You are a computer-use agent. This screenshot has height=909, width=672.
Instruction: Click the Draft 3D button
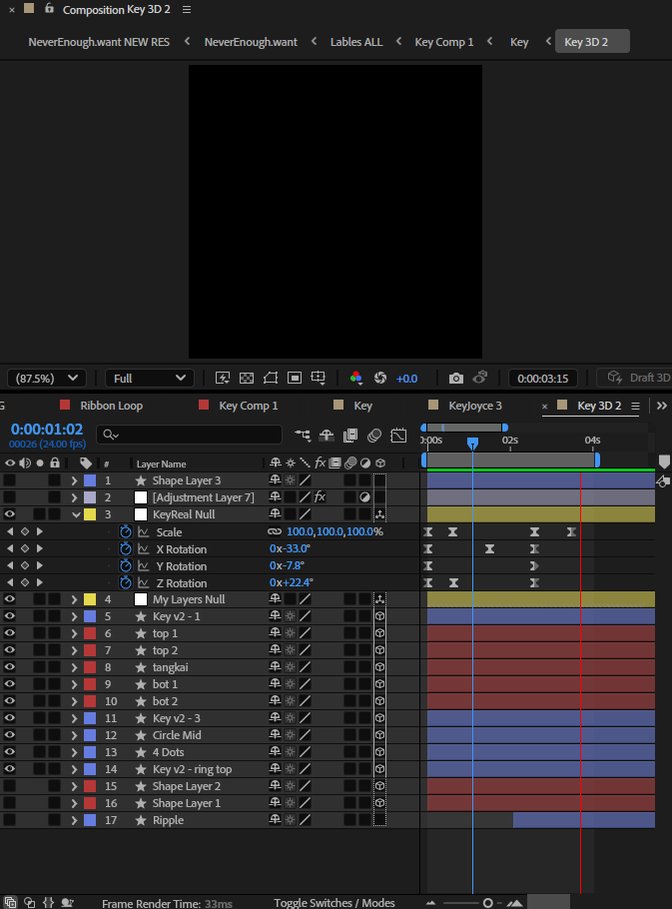pos(638,378)
